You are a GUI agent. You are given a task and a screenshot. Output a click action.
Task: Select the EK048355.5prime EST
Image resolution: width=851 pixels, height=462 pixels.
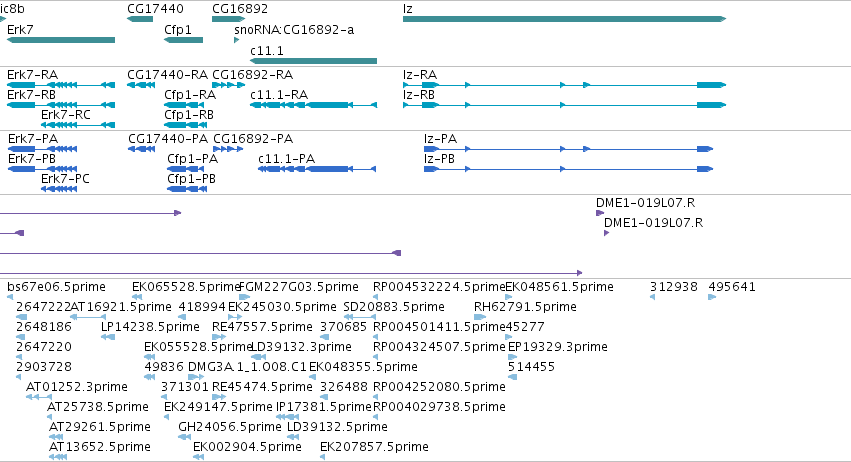coord(313,378)
